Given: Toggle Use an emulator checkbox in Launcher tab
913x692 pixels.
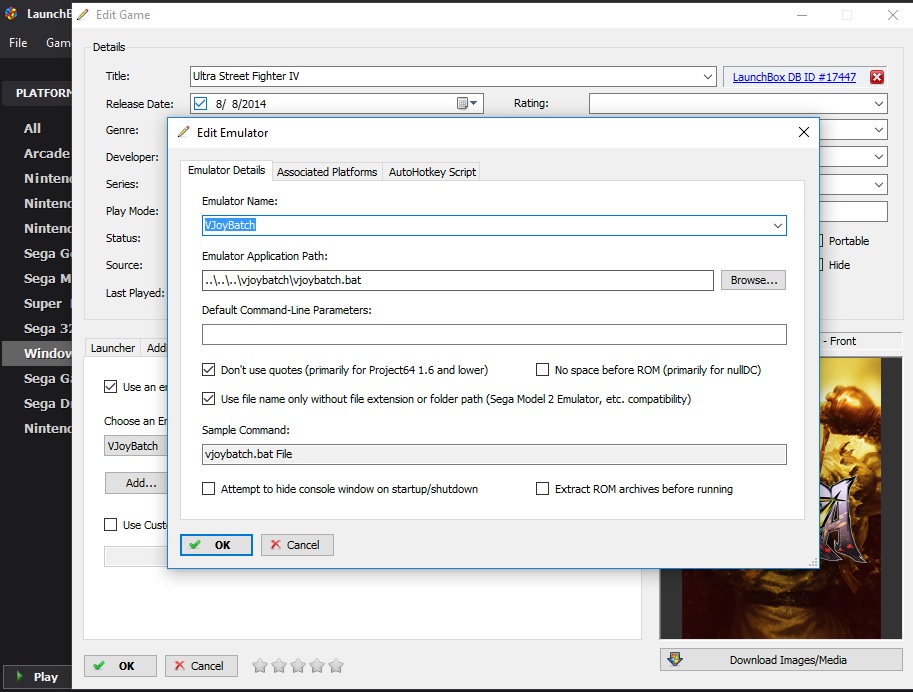Looking at the screenshot, I should click(110, 386).
